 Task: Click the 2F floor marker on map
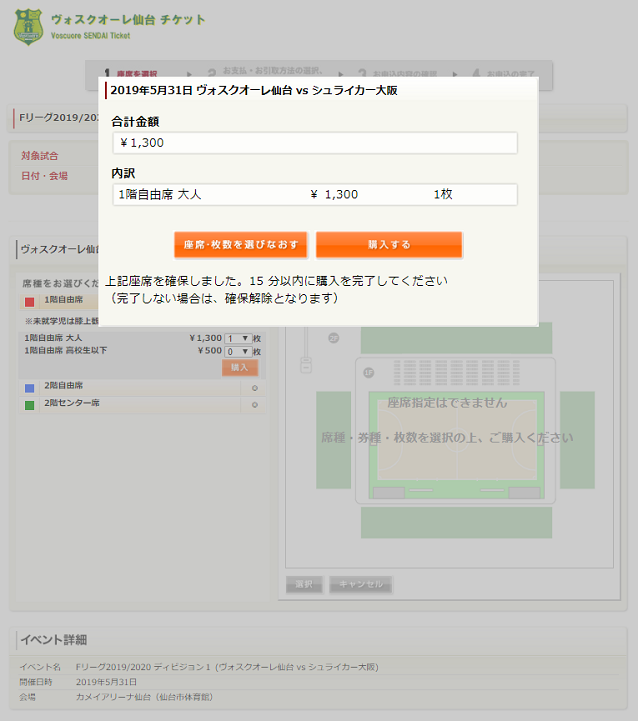333,338
